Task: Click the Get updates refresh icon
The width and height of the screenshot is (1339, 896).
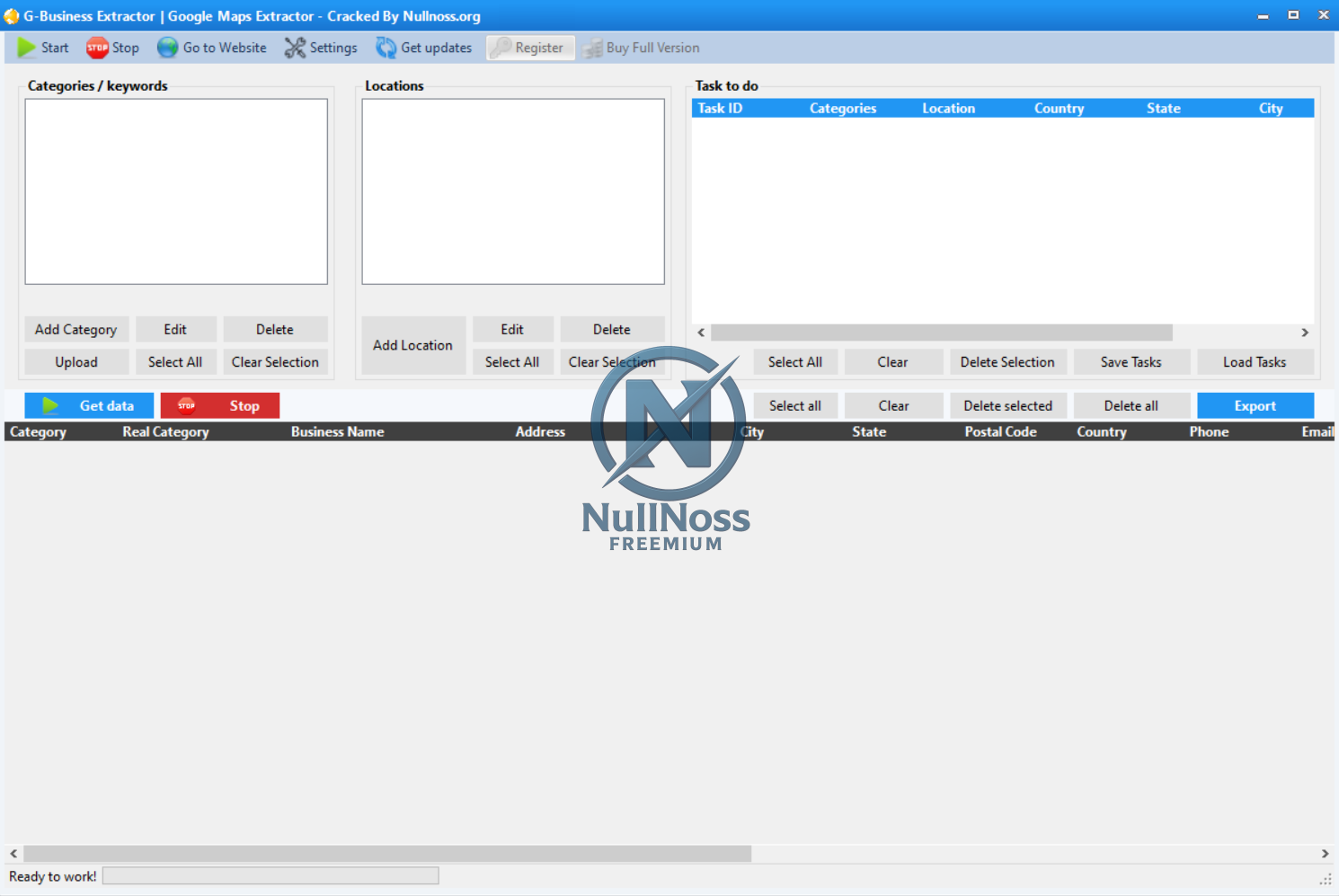Action: (386, 48)
